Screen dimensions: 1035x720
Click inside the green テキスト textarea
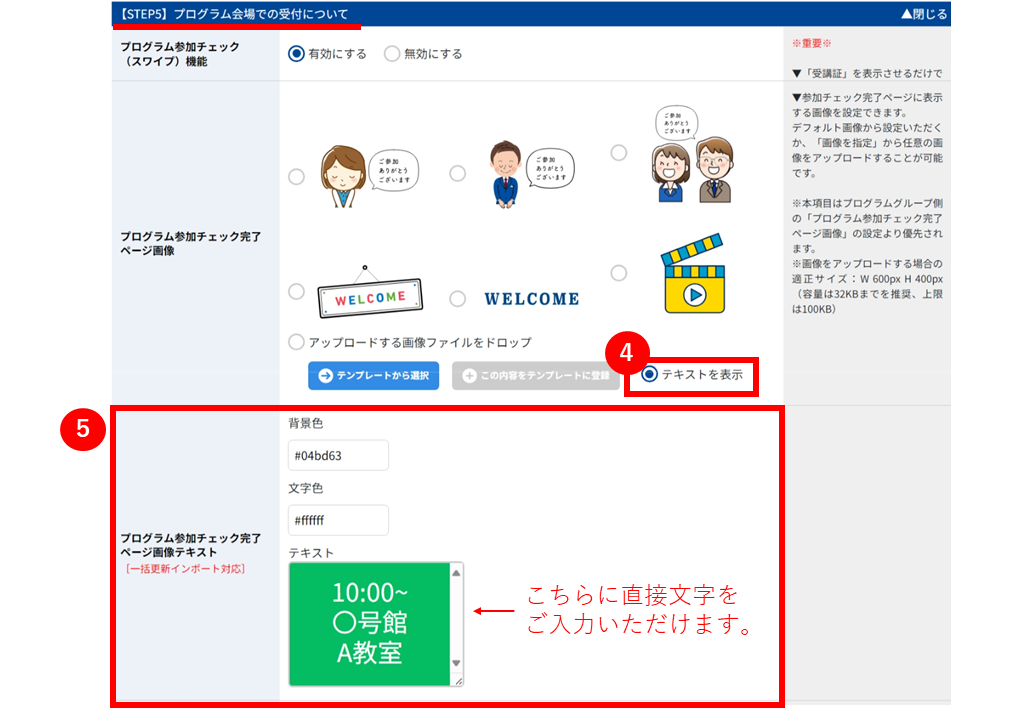tap(370, 624)
